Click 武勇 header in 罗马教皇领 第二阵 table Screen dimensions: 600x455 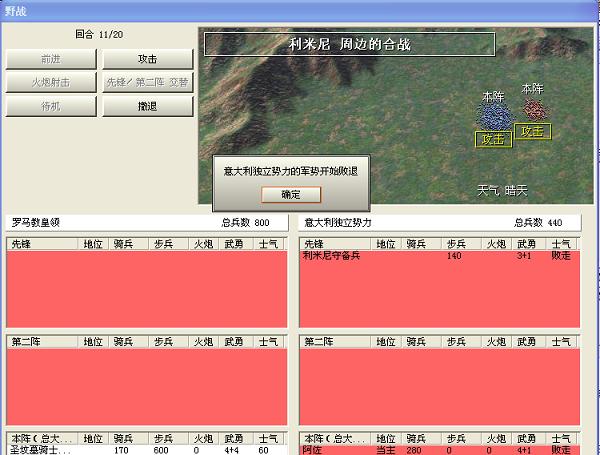(x=234, y=341)
